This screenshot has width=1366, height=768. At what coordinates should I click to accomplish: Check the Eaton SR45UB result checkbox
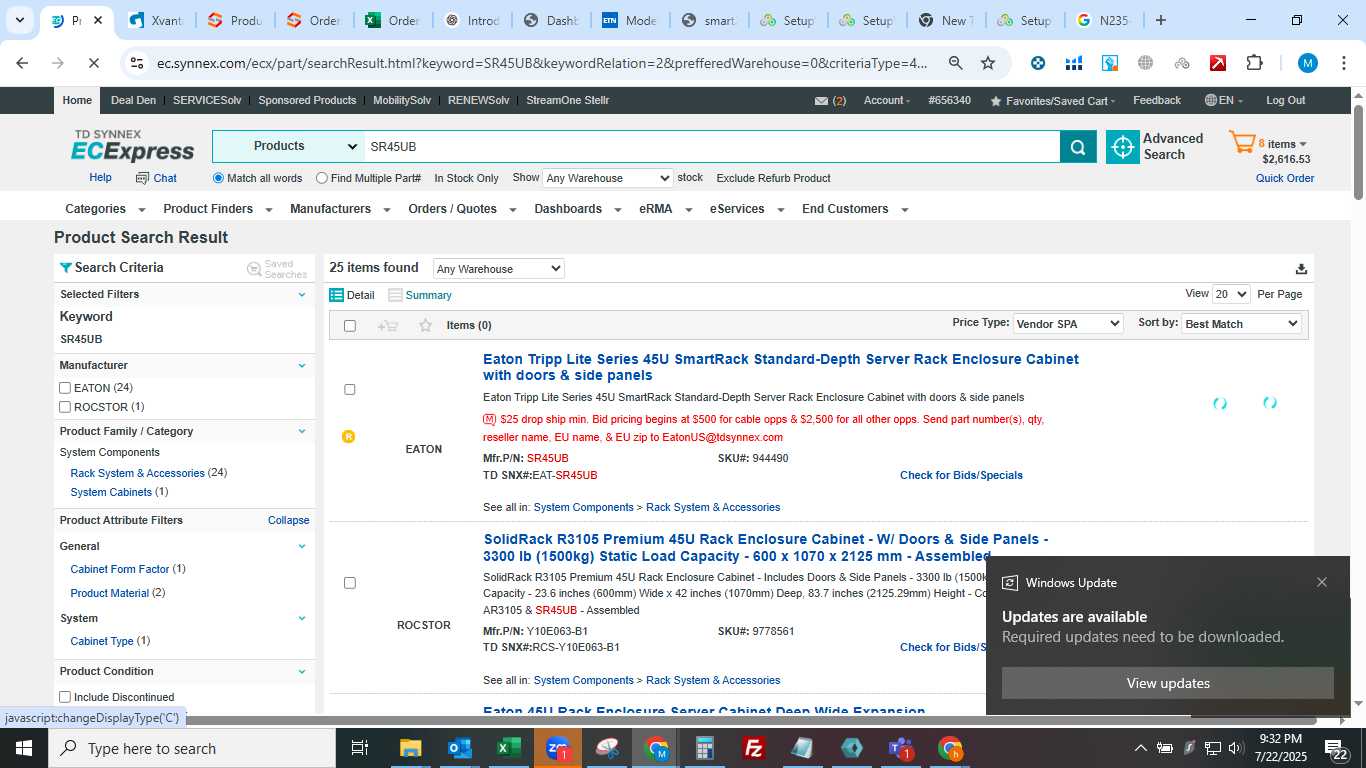click(x=349, y=389)
